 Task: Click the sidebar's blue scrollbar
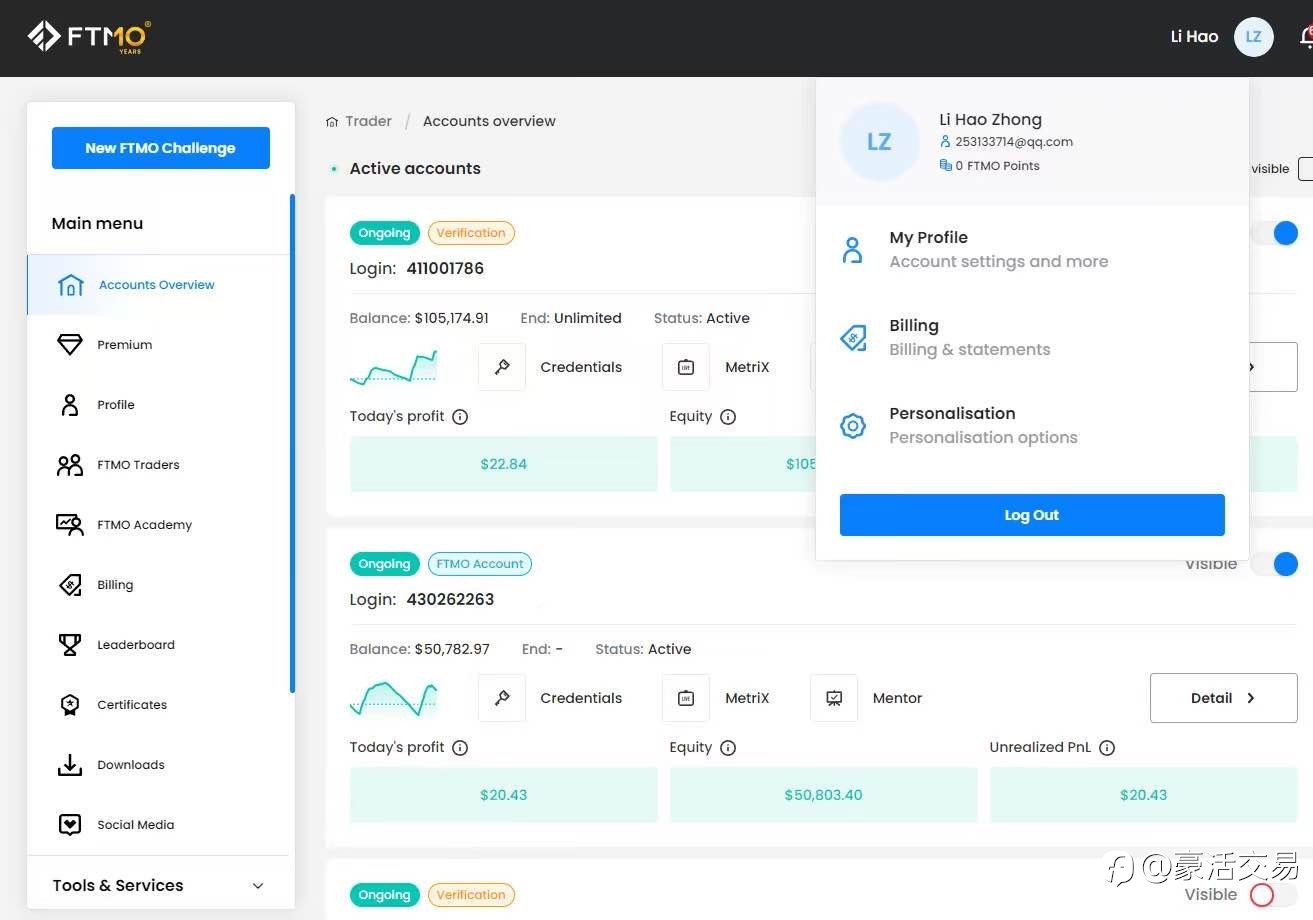tap(292, 443)
